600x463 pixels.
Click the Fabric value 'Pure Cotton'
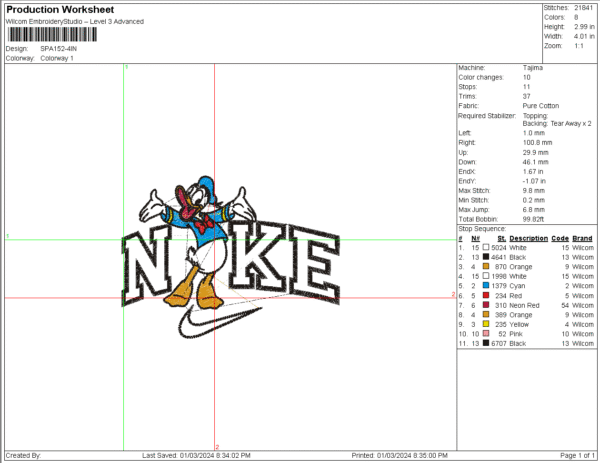(541, 106)
